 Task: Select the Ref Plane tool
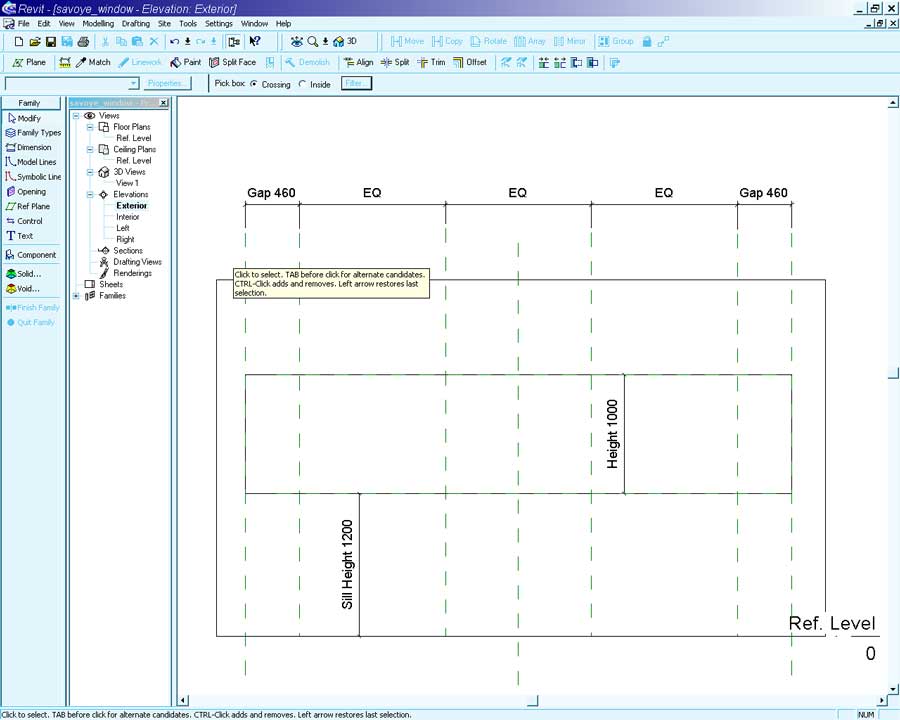pos(28,206)
